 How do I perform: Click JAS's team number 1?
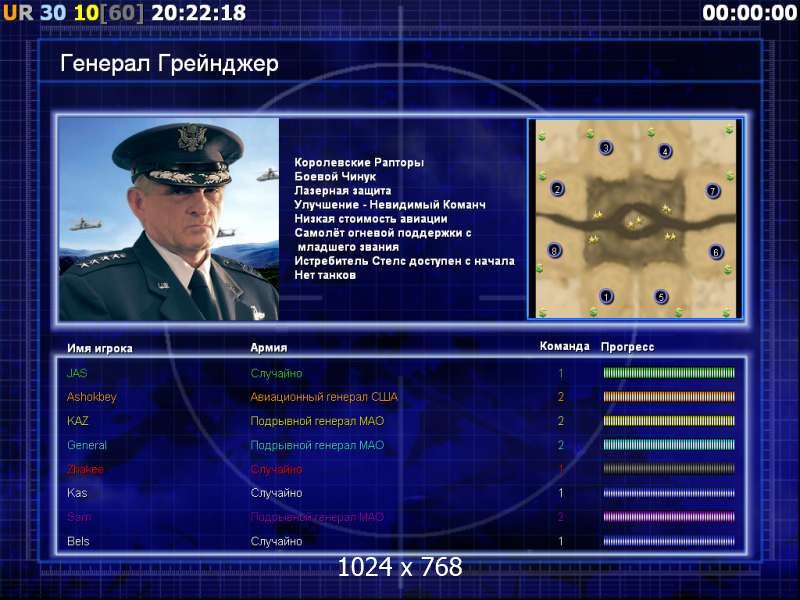coord(561,373)
